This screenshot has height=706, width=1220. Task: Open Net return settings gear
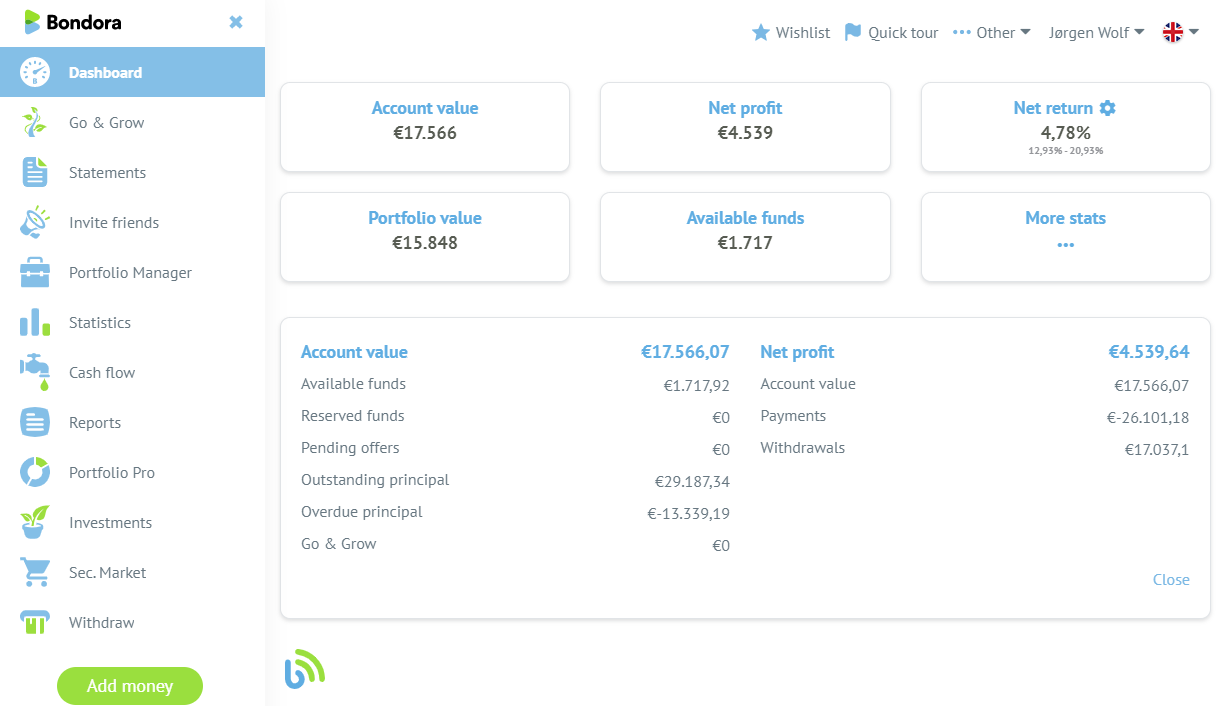(1108, 108)
